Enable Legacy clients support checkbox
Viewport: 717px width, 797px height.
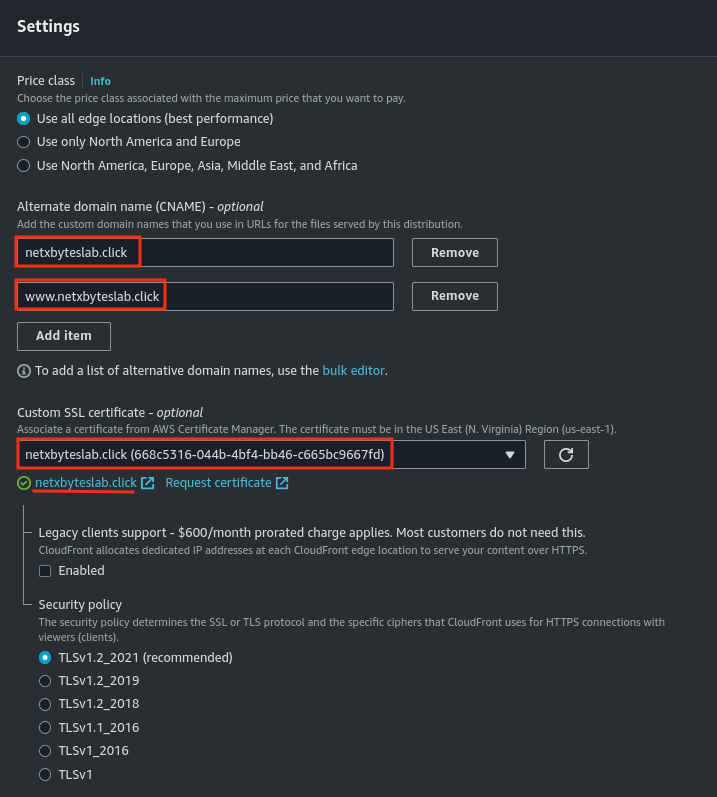coord(45,571)
